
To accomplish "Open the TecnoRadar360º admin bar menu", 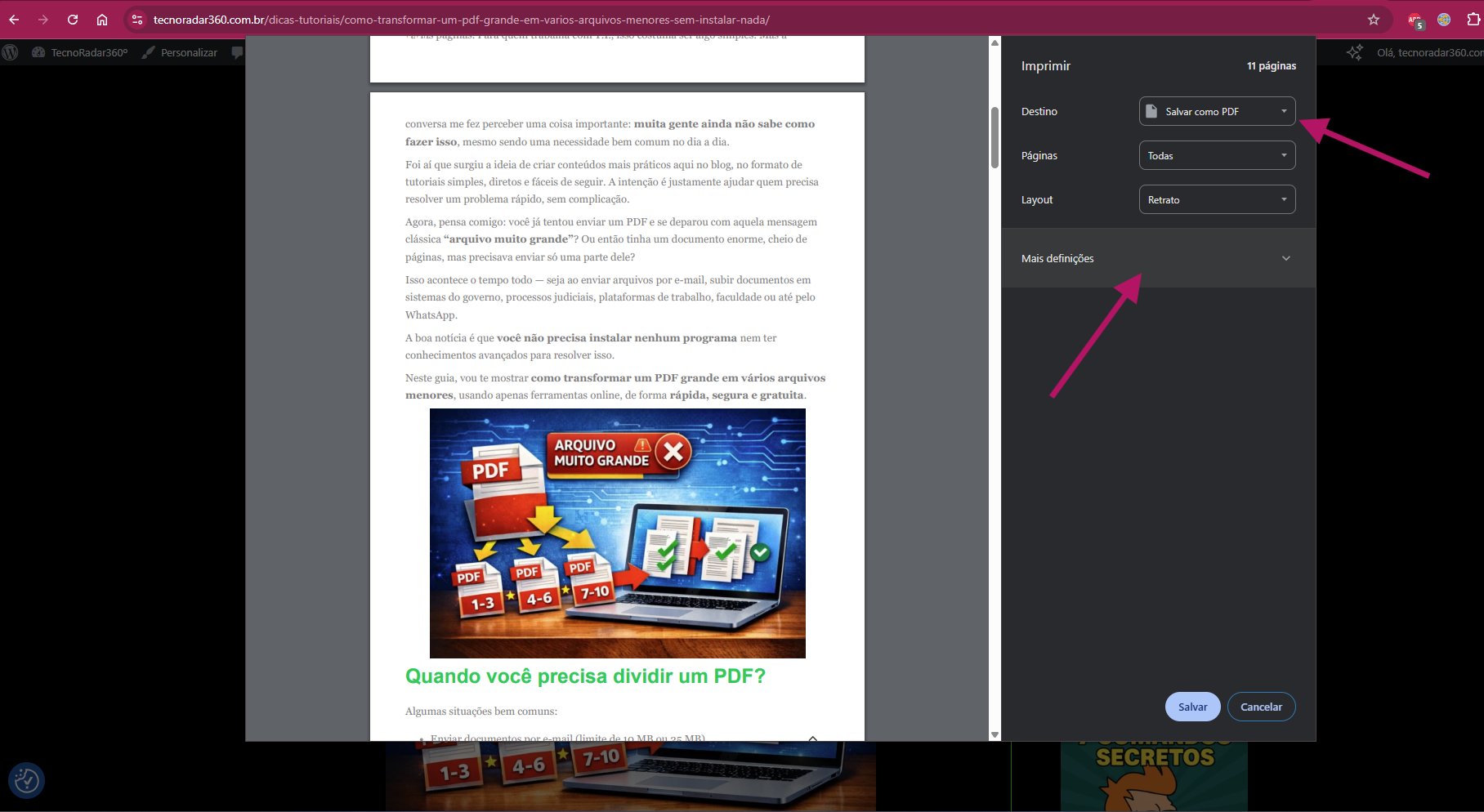I will coord(80,52).
